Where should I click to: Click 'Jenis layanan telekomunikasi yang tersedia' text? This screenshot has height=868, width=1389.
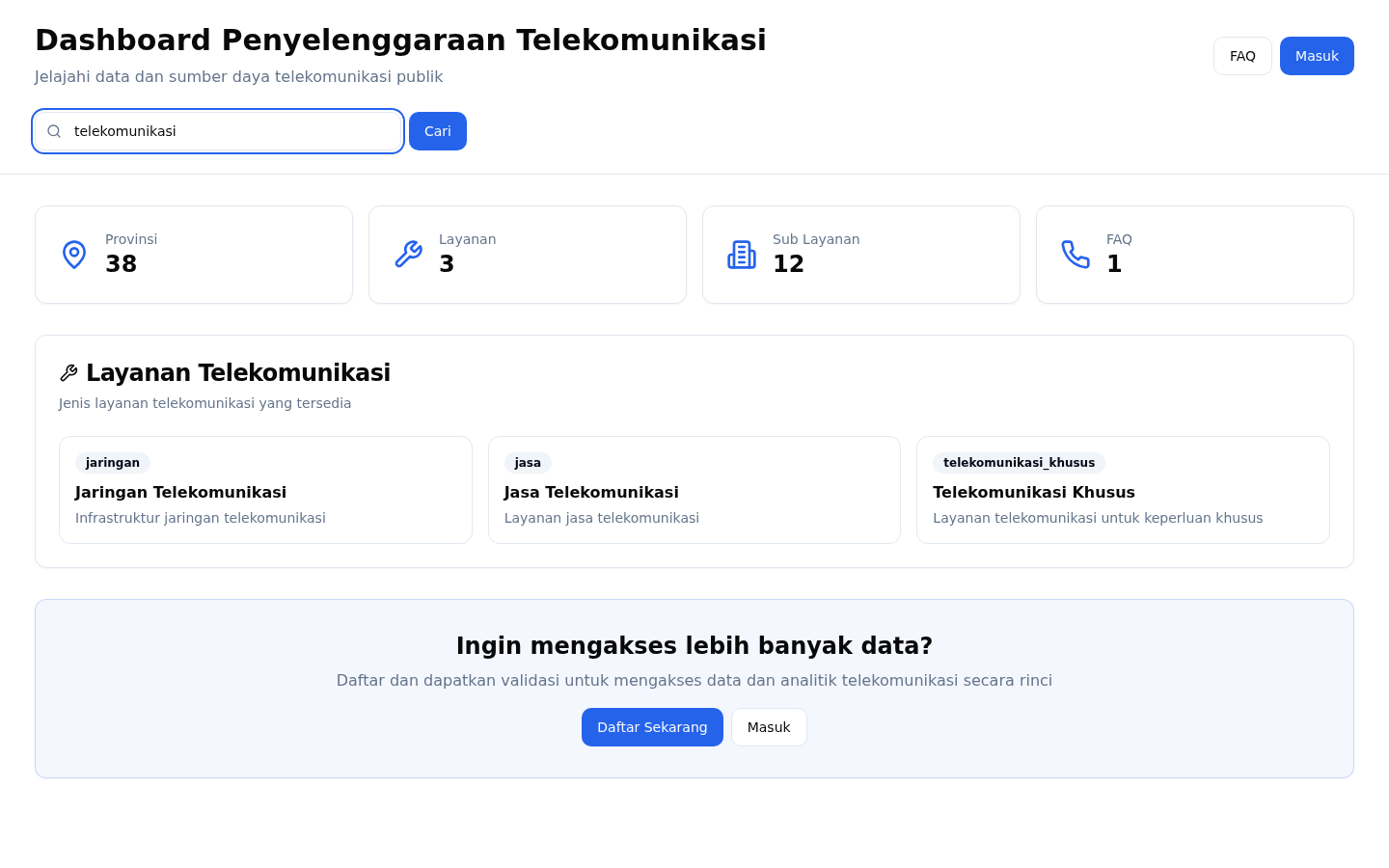[204, 403]
